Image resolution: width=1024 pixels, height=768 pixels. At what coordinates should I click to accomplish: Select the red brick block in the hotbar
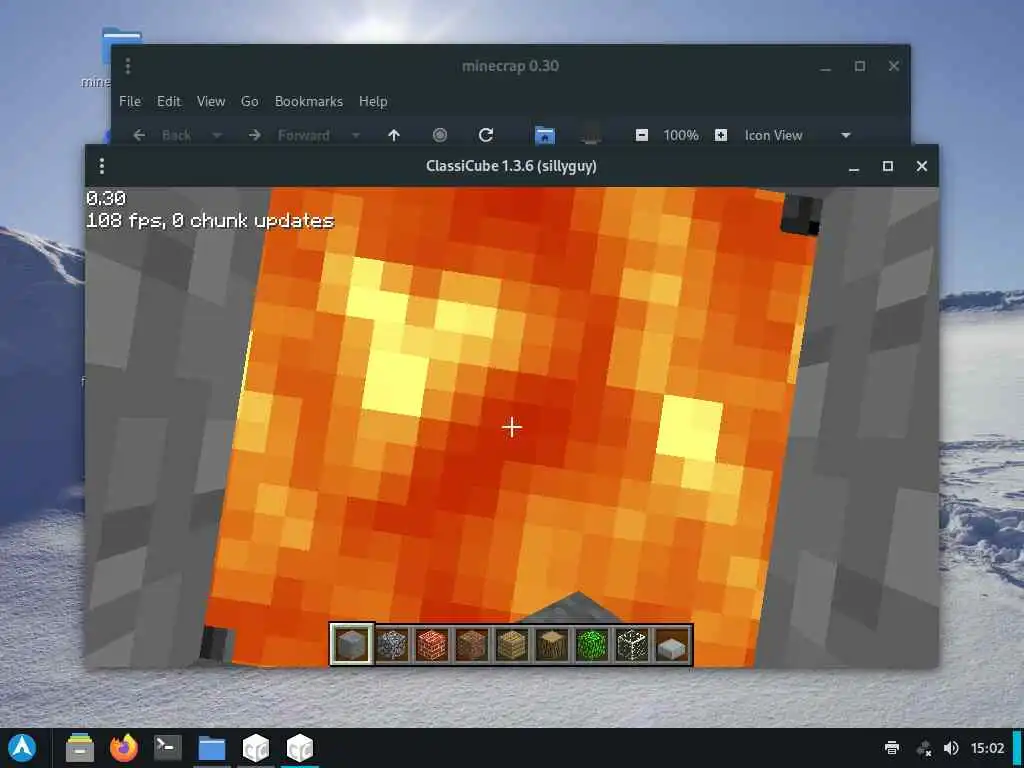[432, 644]
